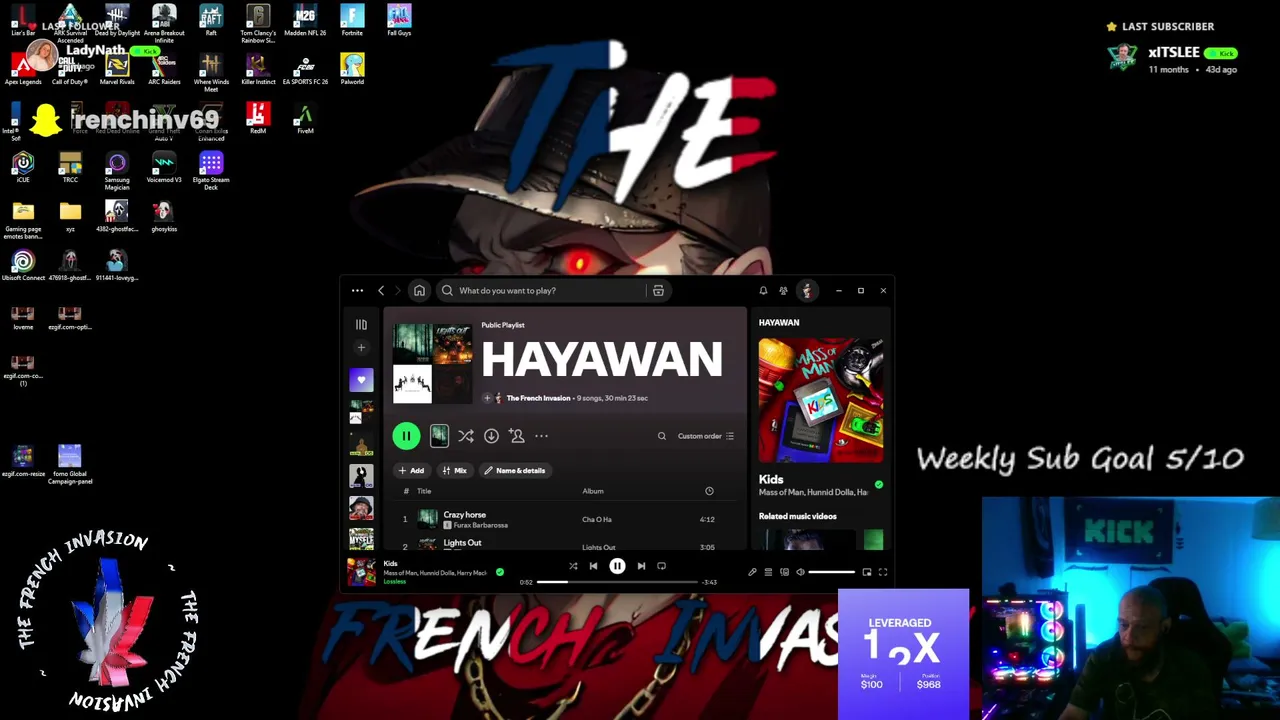Viewport: 1280px width, 720px height.
Task: Open the FiveM desktop shortcut
Action: tap(305, 119)
